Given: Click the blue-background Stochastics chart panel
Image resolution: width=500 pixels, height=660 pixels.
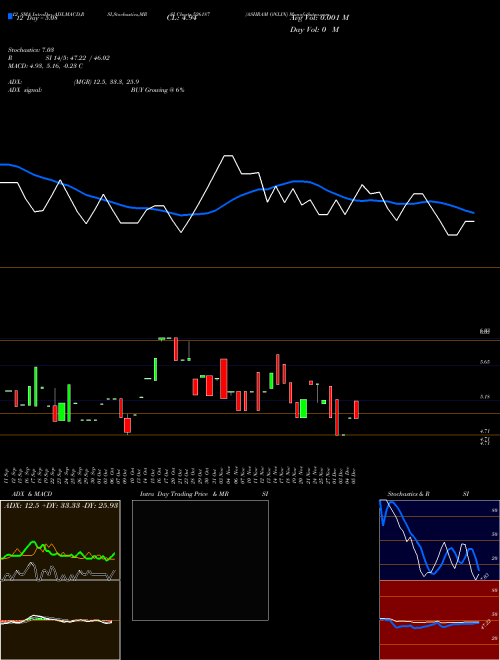Looking at the screenshot, I should [x=439, y=540].
